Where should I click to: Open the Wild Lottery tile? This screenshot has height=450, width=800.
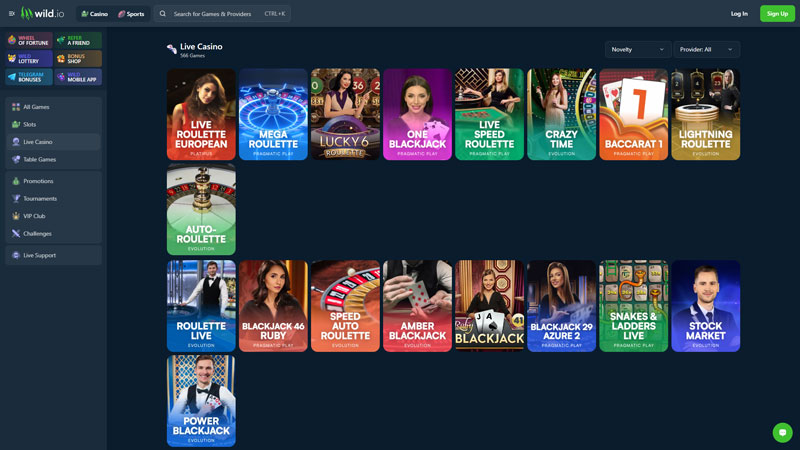pyautogui.click(x=28, y=59)
